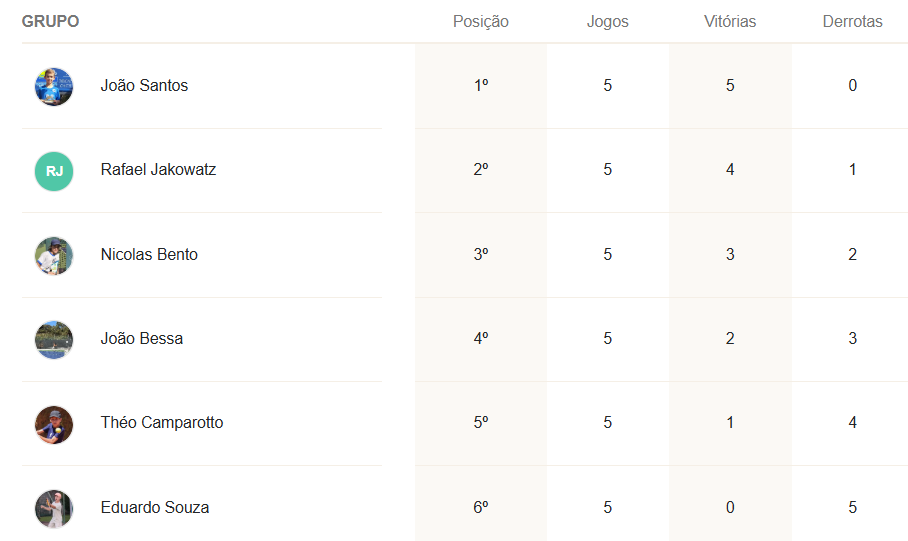Click the Rafael Jakowatz name link
908x541 pixels.
point(158,170)
